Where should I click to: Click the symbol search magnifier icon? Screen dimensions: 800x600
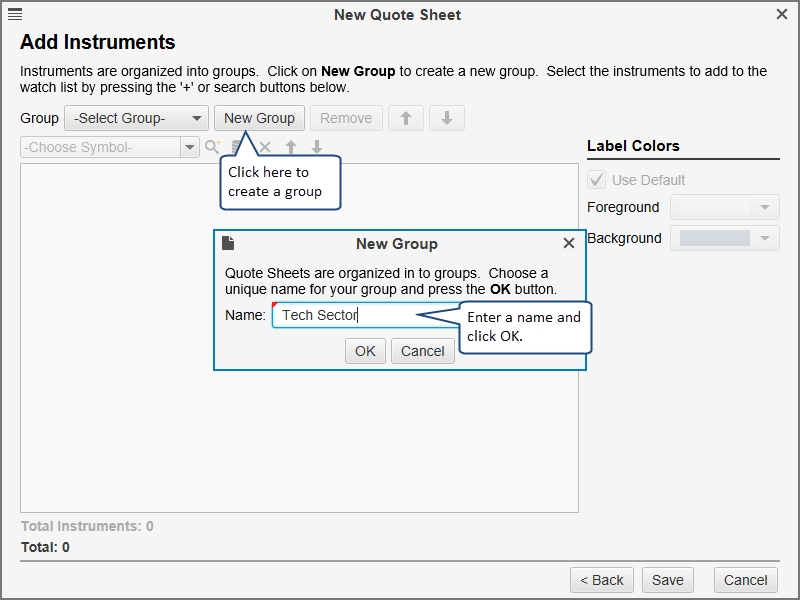(x=212, y=147)
